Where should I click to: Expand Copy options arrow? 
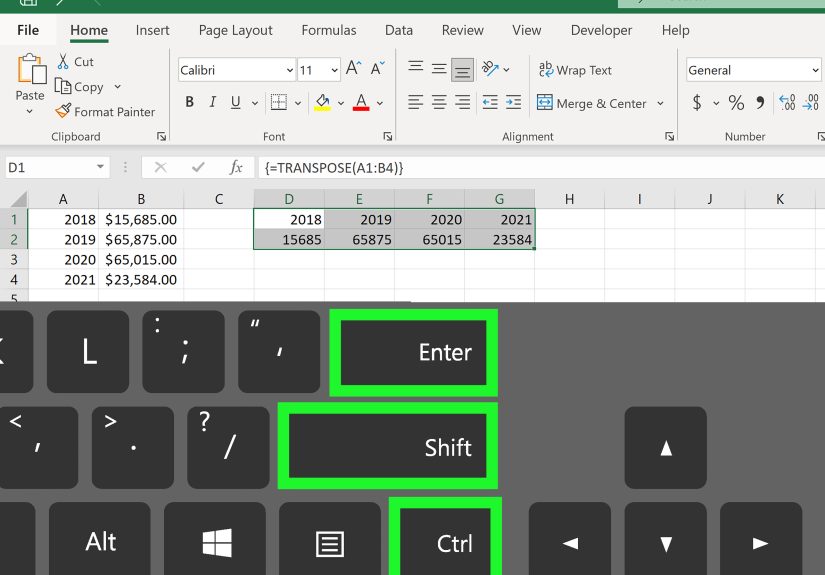click(117, 87)
